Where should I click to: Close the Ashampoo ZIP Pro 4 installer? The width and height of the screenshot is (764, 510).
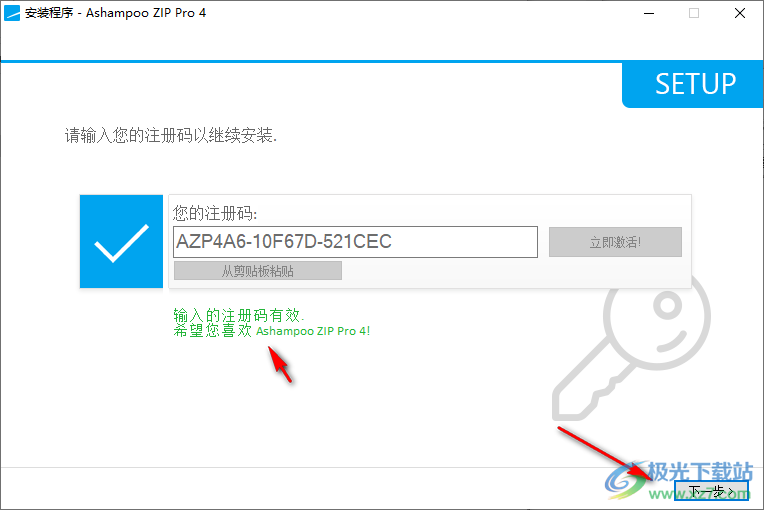click(740, 13)
